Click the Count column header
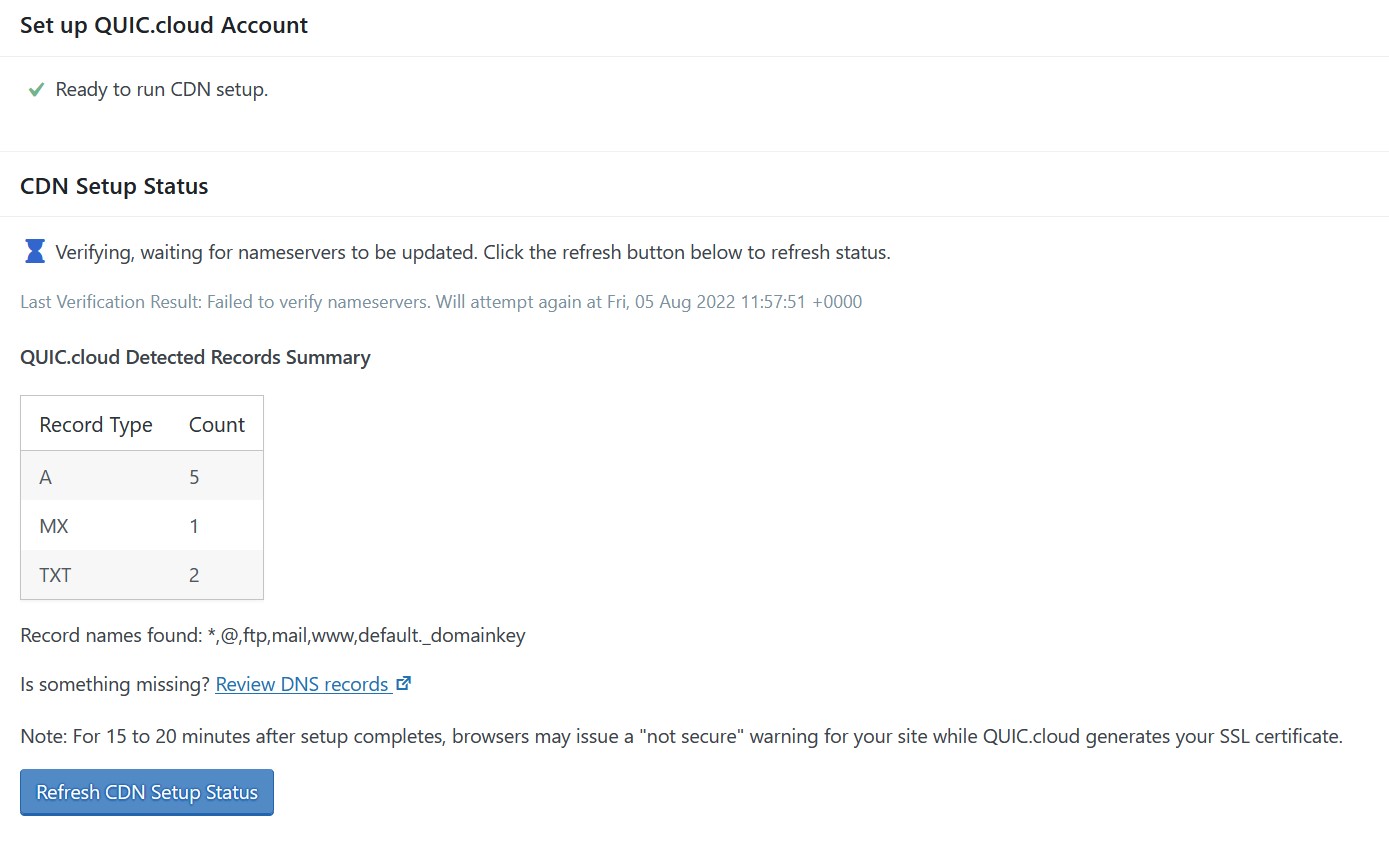1389x841 pixels. coord(216,425)
